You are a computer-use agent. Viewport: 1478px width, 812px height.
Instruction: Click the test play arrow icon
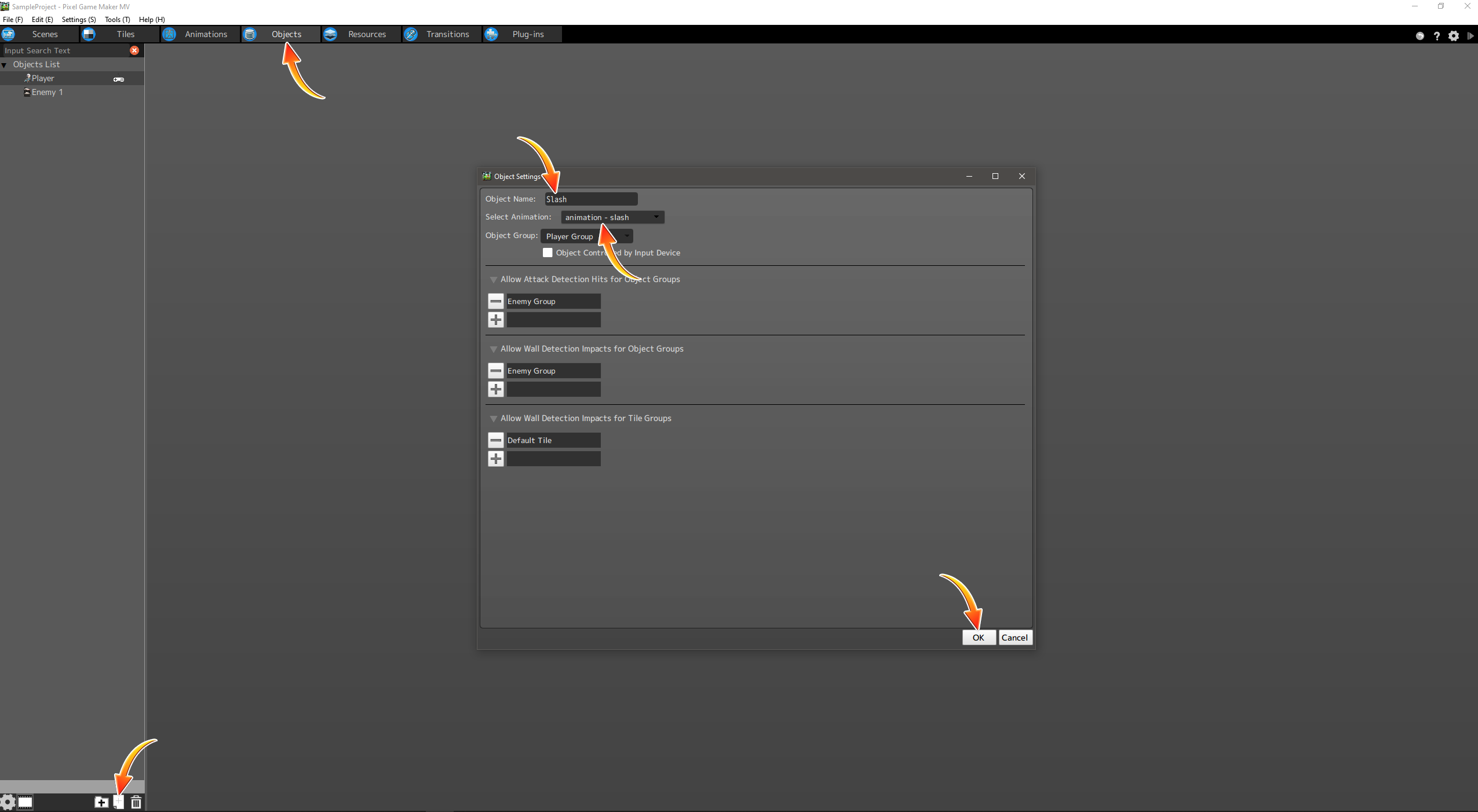pos(1470,36)
